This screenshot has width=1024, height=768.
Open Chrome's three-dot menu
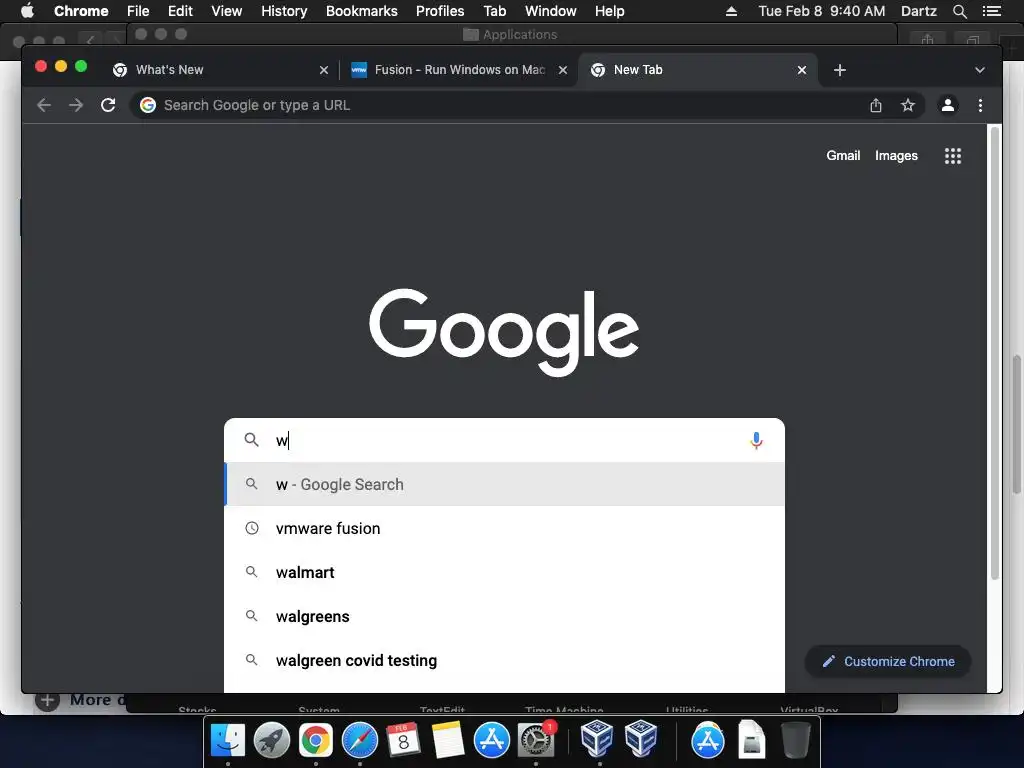coord(980,105)
